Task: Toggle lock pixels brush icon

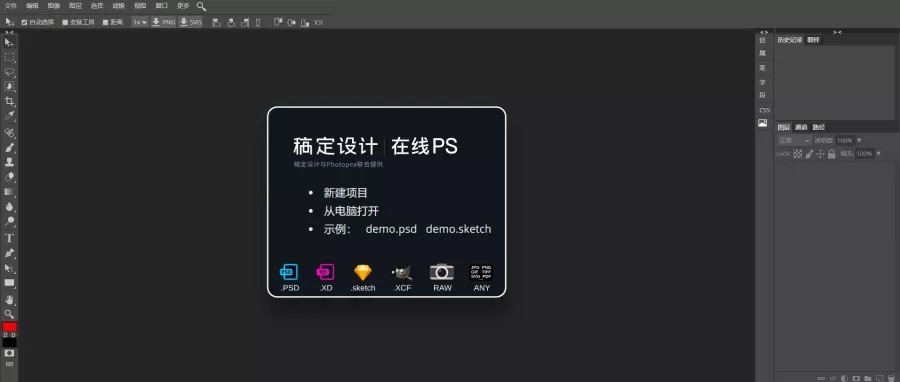Action: pyautogui.click(x=809, y=154)
